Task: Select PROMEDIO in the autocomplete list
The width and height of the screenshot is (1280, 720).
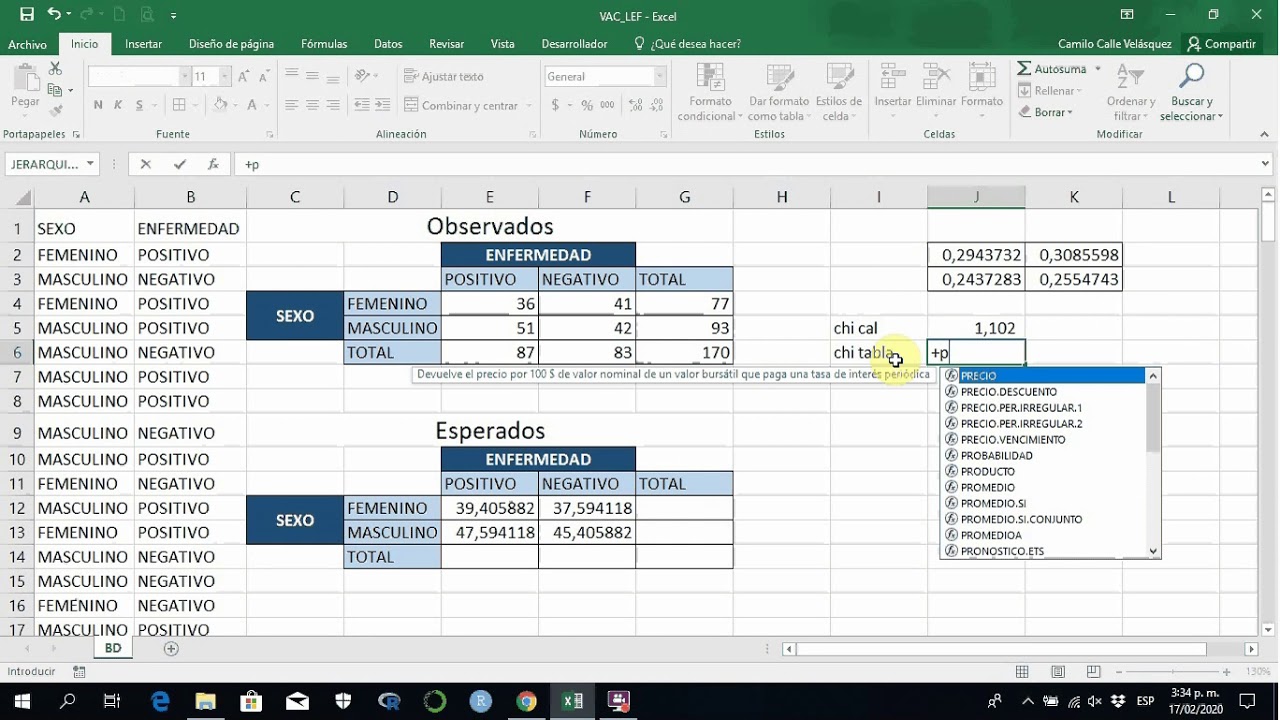Action: (987, 488)
